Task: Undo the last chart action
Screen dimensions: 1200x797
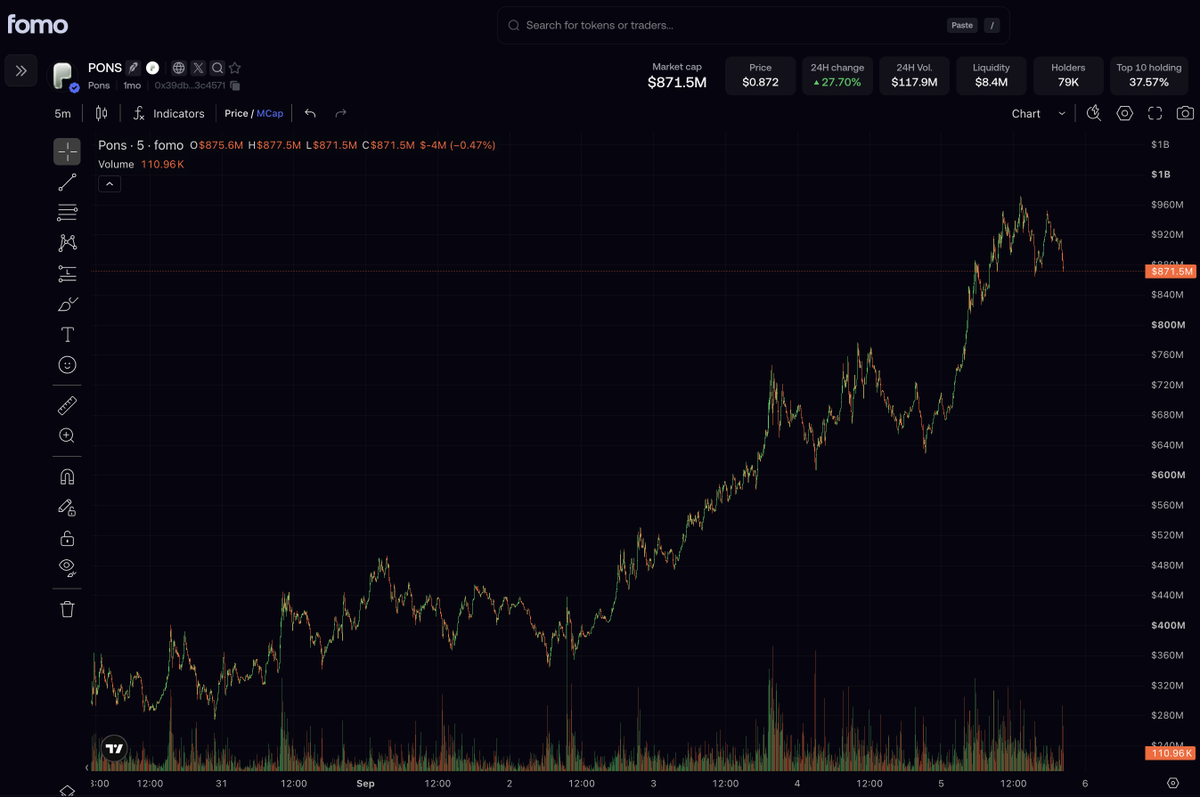Action: coord(310,114)
